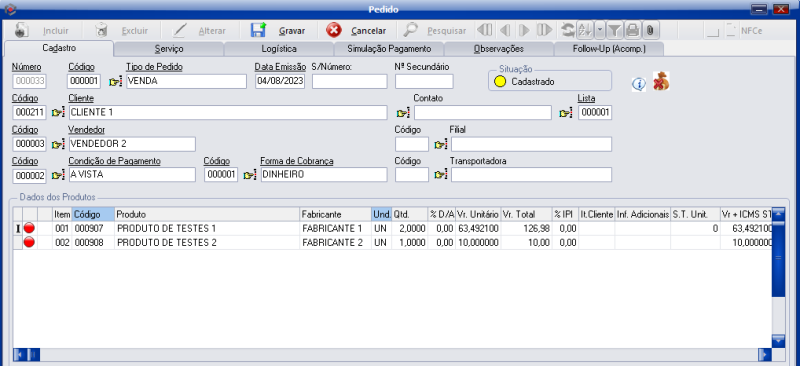The height and width of the screenshot is (366, 800).
Task: Select the PRODUTO DE TESTES 2 row
Action: click(392, 242)
